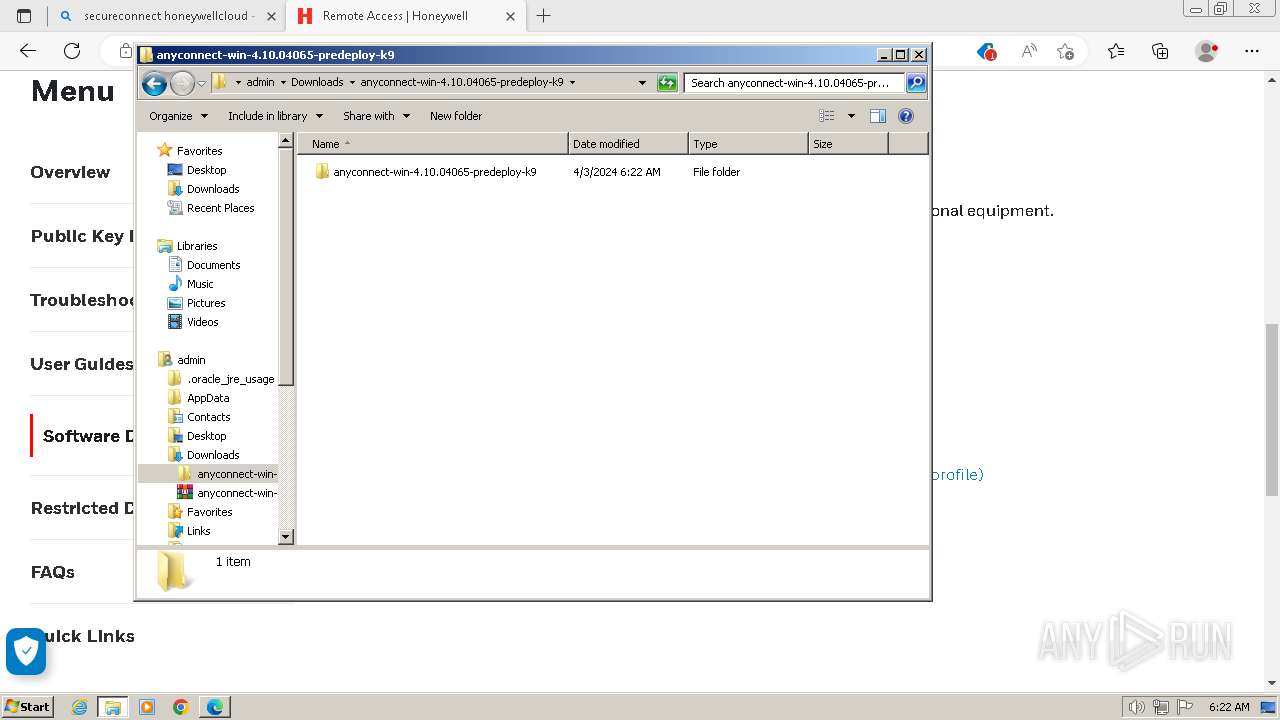Click Downloads in the address breadcrumb
Image resolution: width=1280 pixels, height=720 pixels.
[317, 83]
